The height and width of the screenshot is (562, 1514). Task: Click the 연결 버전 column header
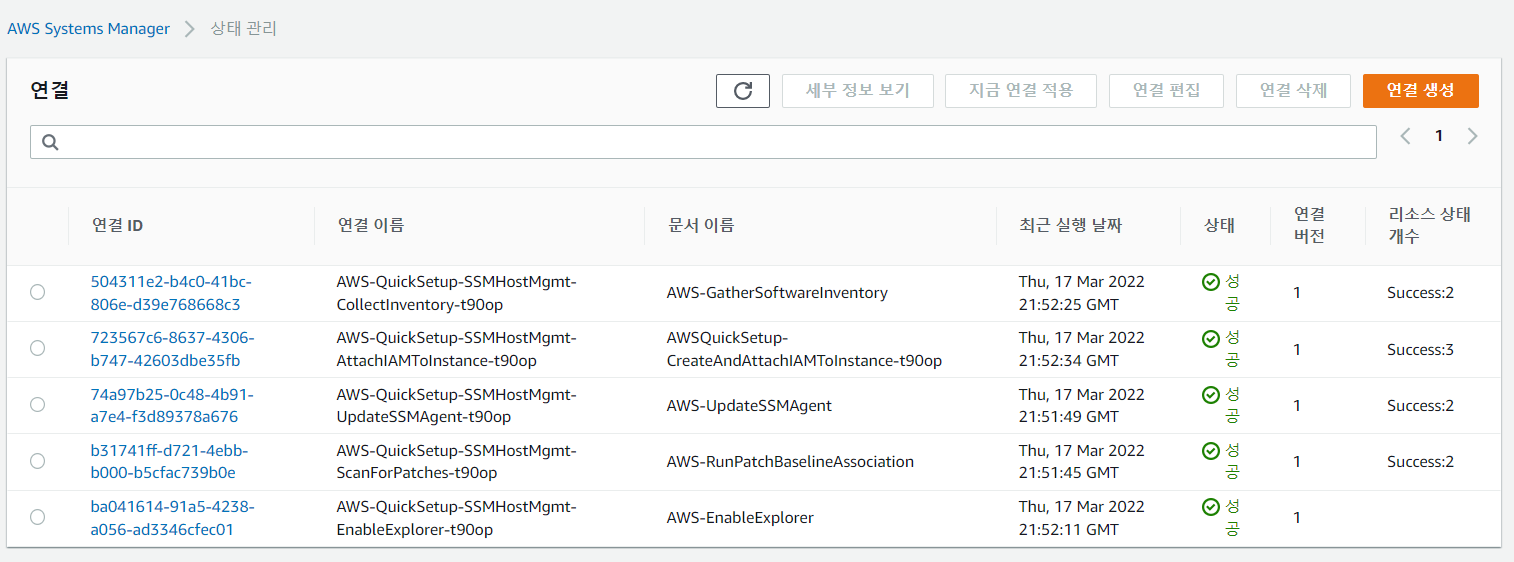coord(1309,225)
